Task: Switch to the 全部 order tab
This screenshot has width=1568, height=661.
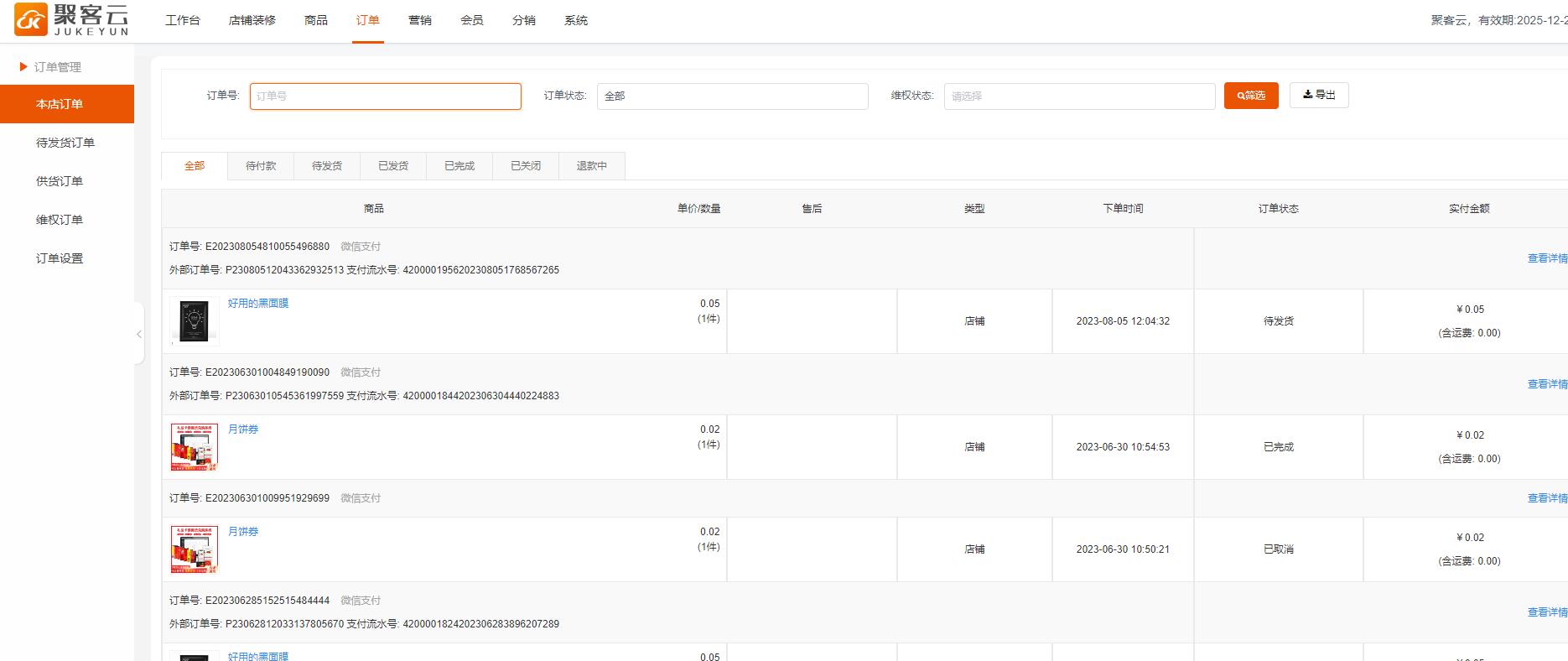Action: pos(195,166)
